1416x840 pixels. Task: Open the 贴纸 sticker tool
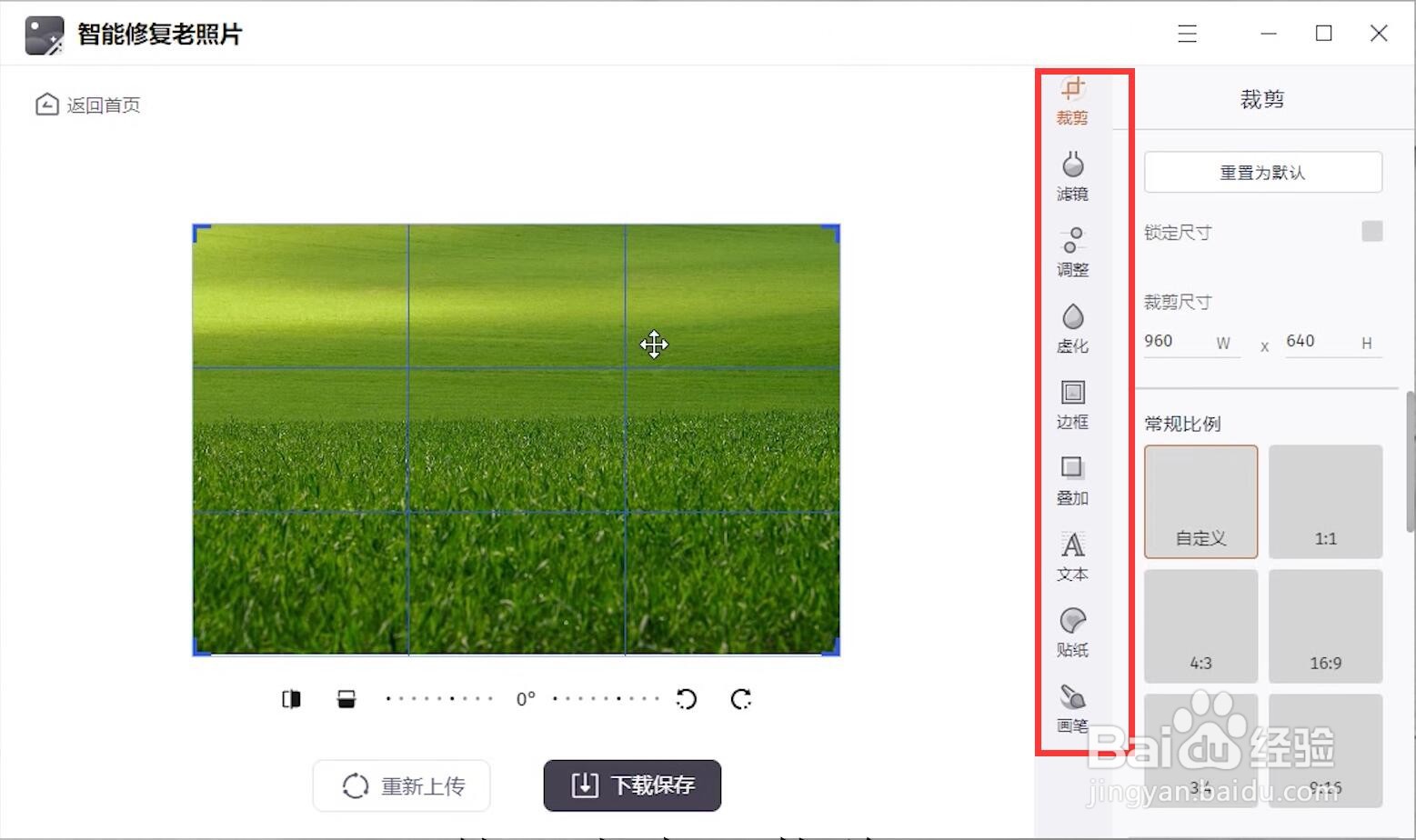pyautogui.click(x=1072, y=633)
